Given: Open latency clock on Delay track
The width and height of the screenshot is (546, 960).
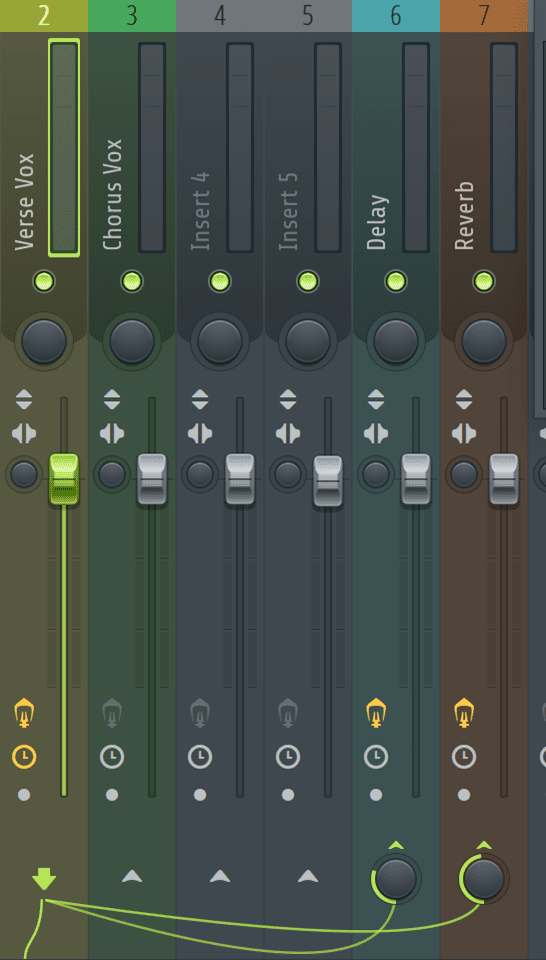Looking at the screenshot, I should [376, 757].
